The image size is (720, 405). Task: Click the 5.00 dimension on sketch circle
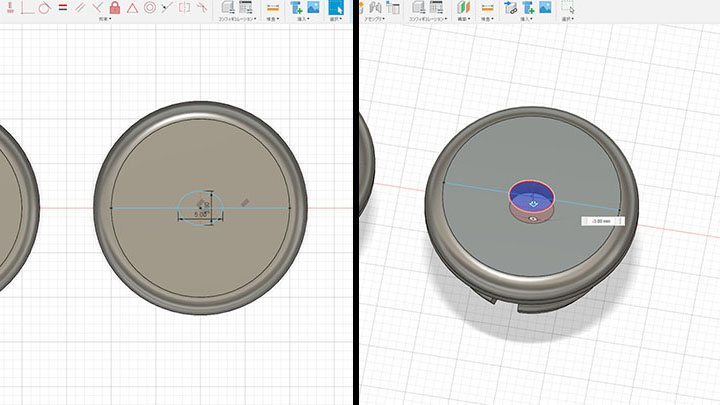(x=200, y=214)
